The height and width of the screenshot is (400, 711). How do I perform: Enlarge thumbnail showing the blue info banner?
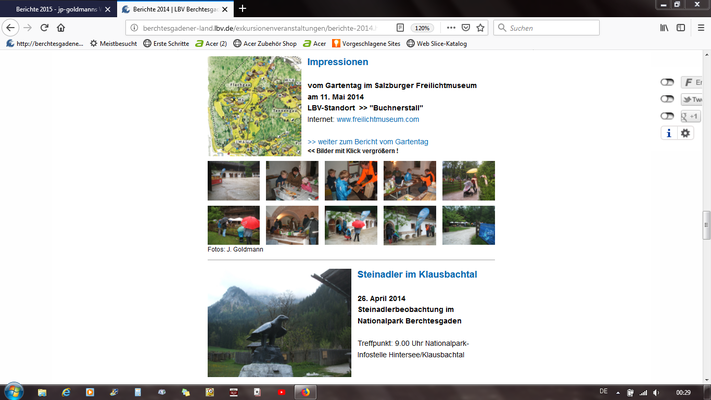pyautogui.click(x=468, y=225)
